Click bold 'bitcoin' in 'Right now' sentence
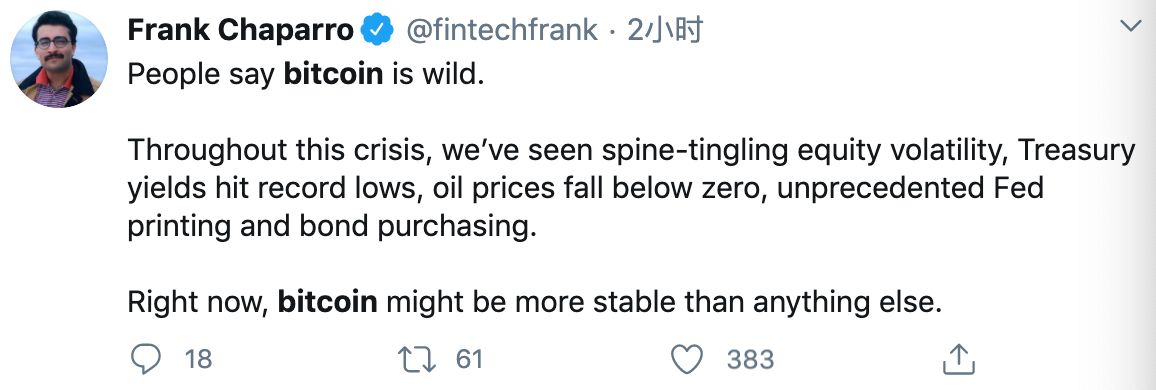The height and width of the screenshot is (390, 1156). (x=327, y=302)
